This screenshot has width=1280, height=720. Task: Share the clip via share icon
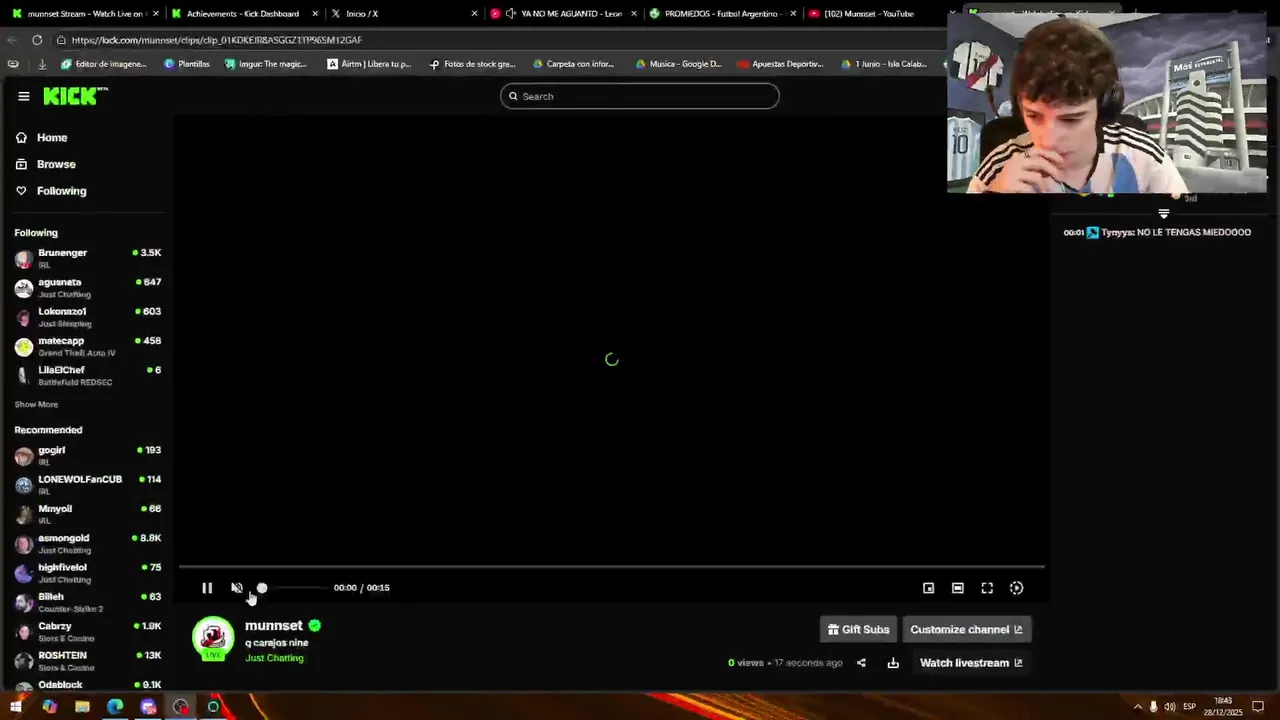[x=861, y=663]
